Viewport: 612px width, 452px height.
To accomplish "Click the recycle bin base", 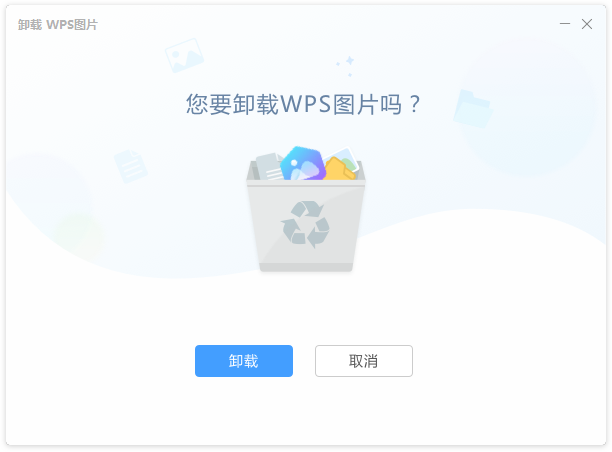I will coord(306,267).
